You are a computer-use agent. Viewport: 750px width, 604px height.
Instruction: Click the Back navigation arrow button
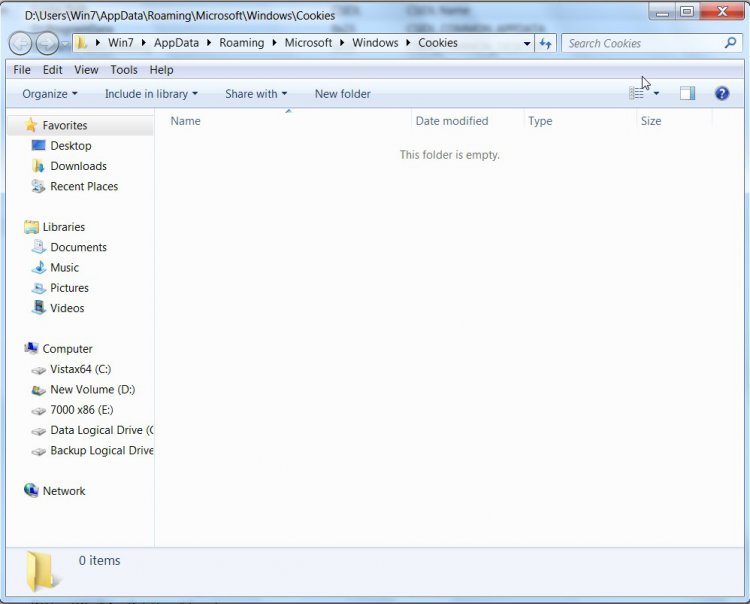pos(21,44)
